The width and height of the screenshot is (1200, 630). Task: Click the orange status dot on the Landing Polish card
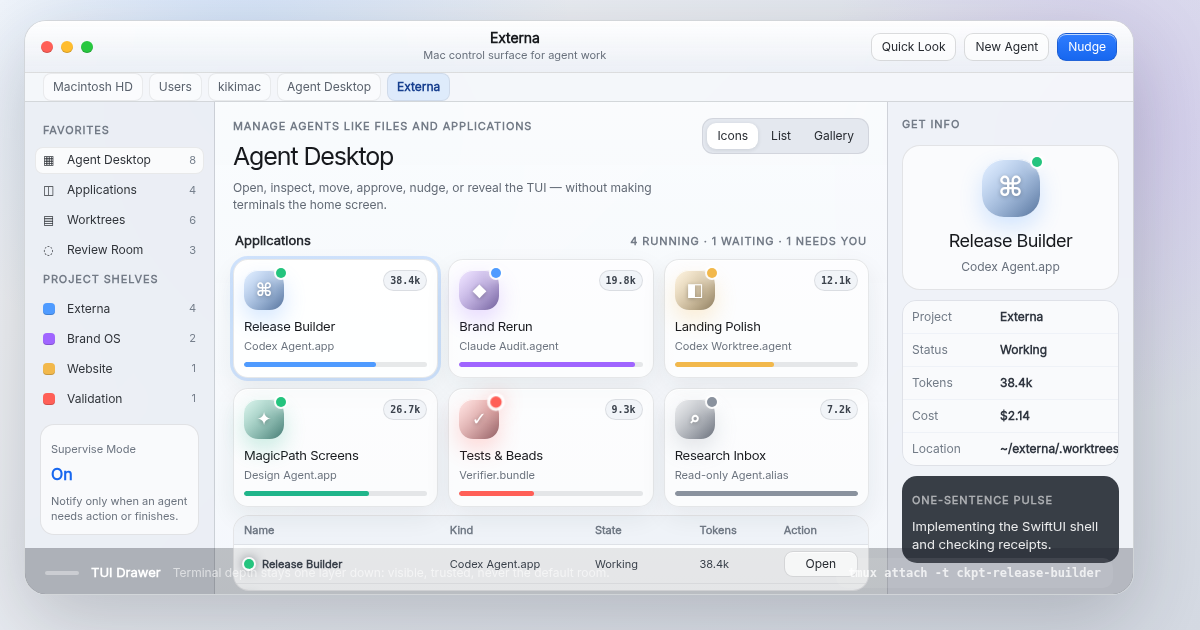tap(712, 273)
